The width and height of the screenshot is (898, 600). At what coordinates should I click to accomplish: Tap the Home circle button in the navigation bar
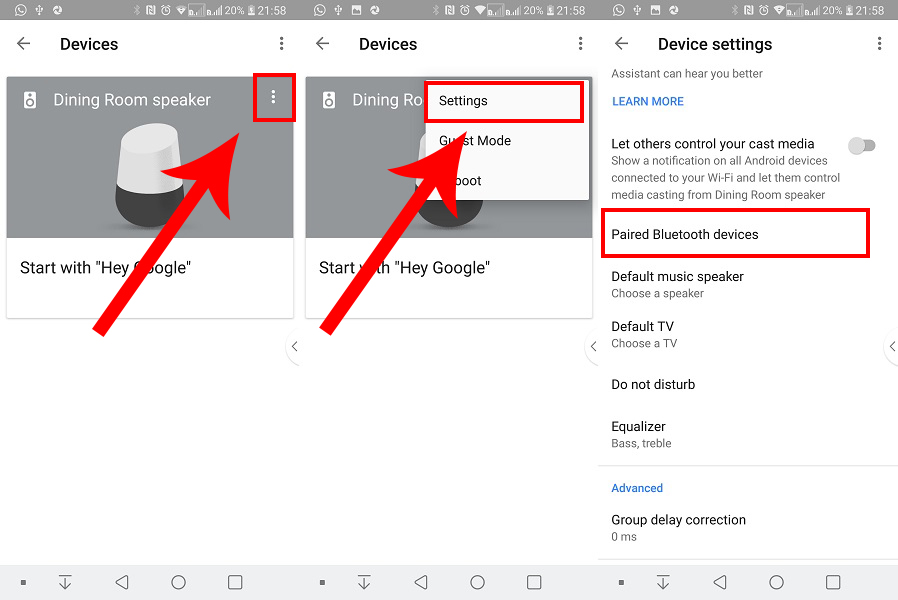pyautogui.click(x=178, y=581)
